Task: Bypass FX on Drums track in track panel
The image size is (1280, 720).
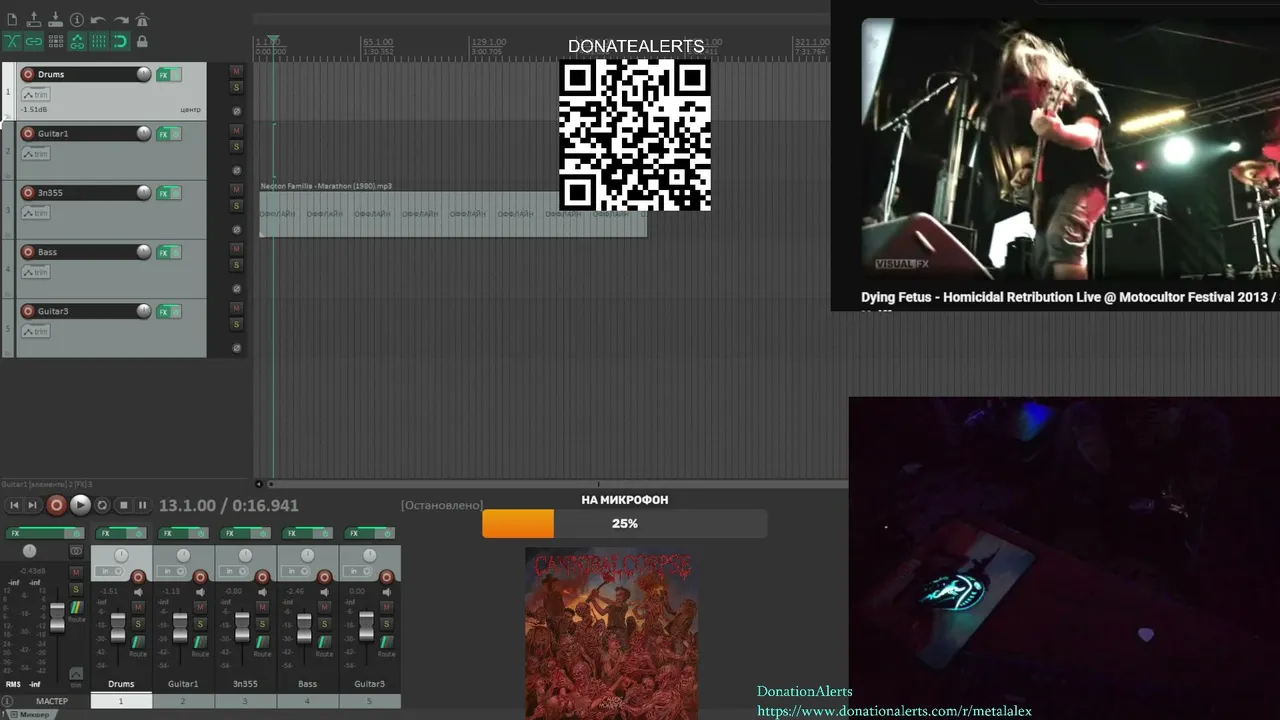Action: coord(176,75)
